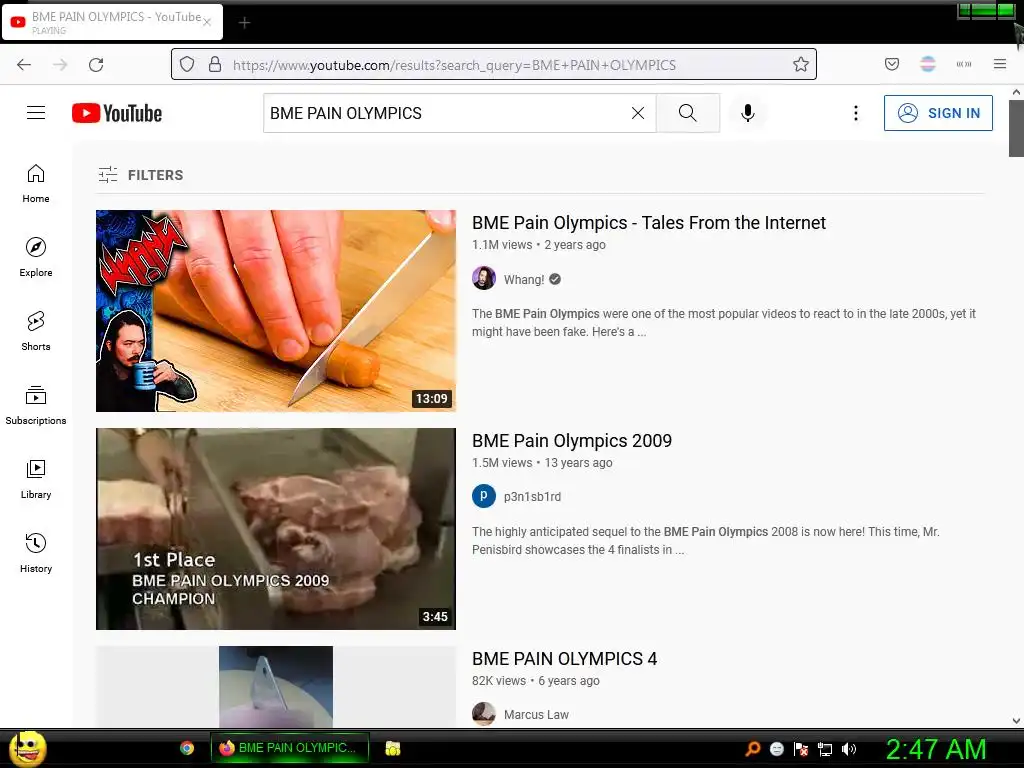Image resolution: width=1024 pixels, height=768 pixels.
Task: Click the scrollbar down arrow
Action: (1016, 721)
